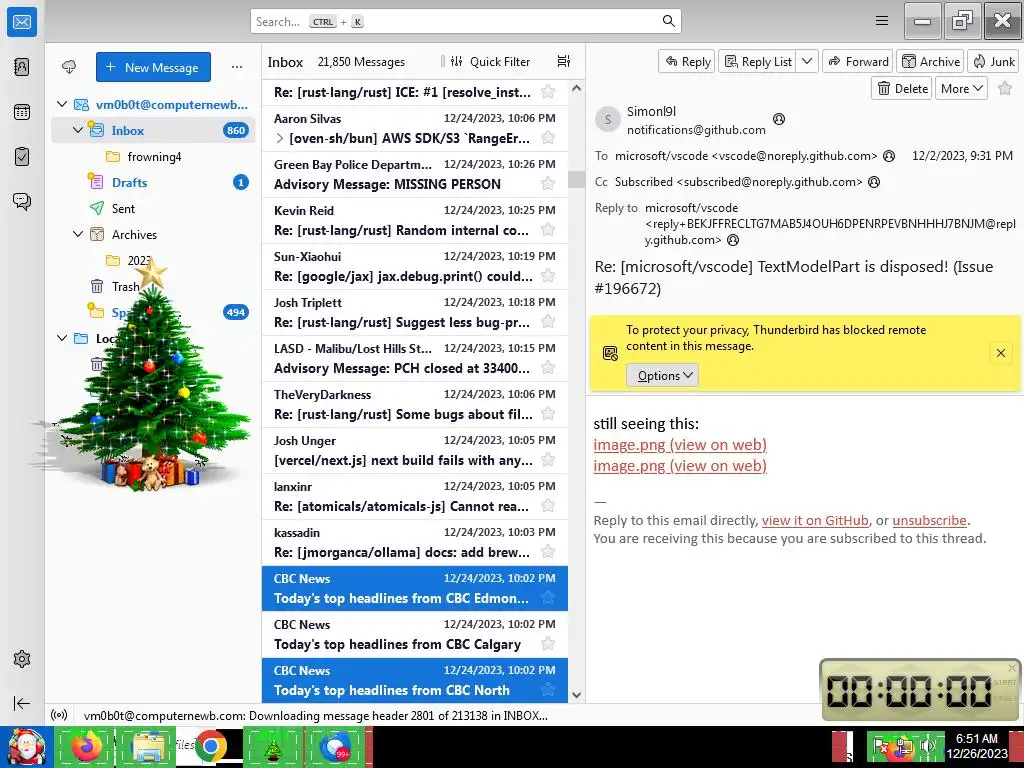This screenshot has height=768, width=1024.
Task: Click the New Message button
Action: 153,67
